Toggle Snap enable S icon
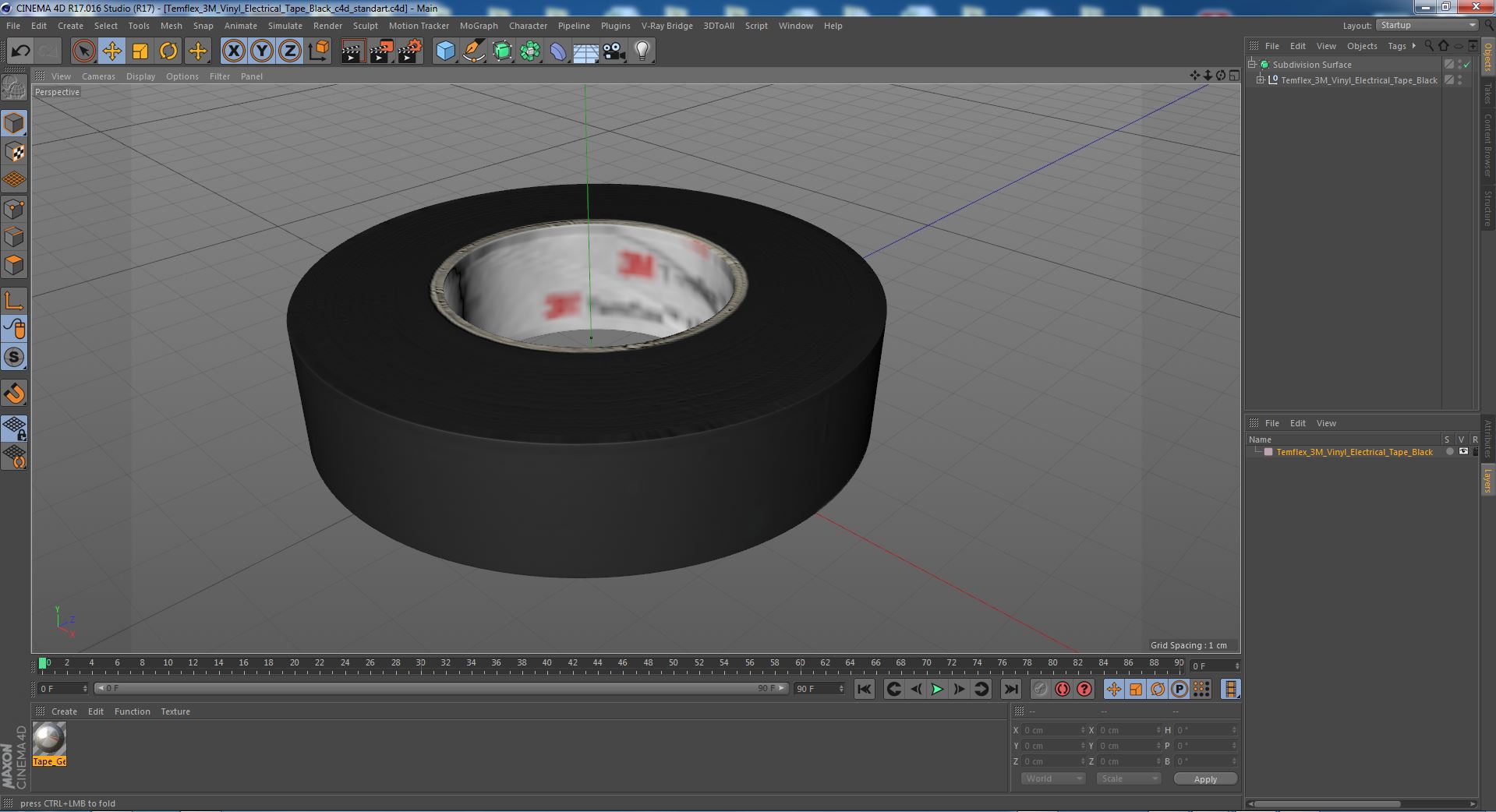Viewport: 1496px width, 812px height. [14, 357]
